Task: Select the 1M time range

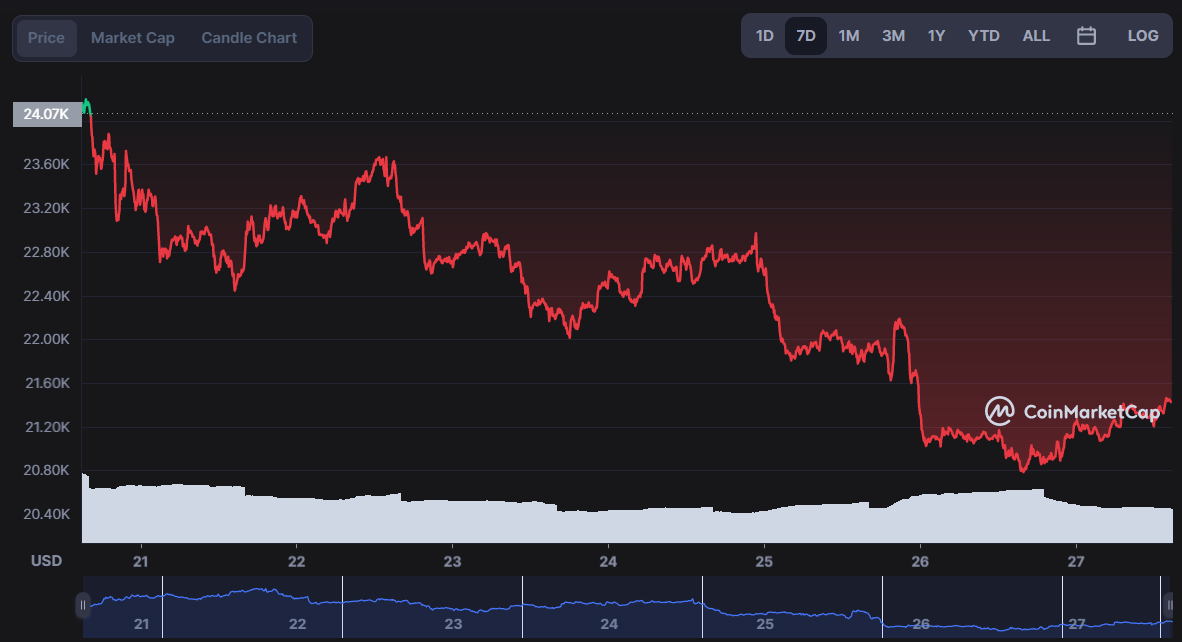Action: 849,35
